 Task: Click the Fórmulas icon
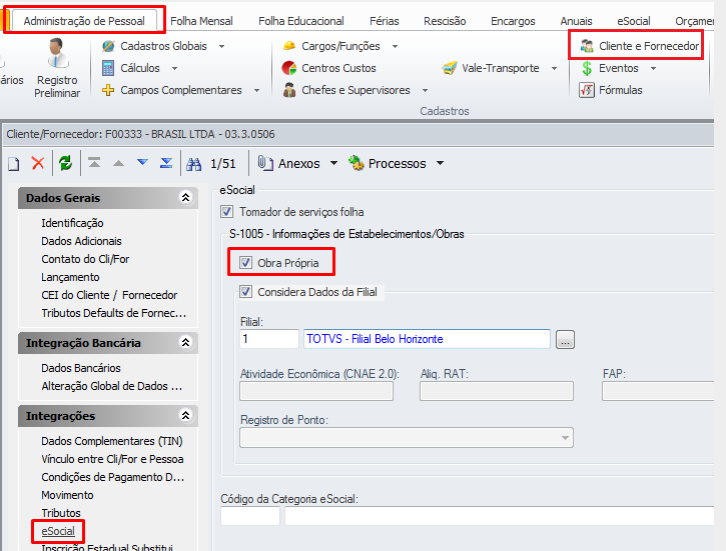click(x=587, y=90)
